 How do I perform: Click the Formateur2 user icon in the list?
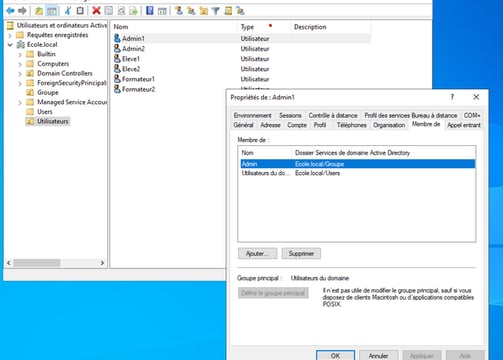coord(117,89)
